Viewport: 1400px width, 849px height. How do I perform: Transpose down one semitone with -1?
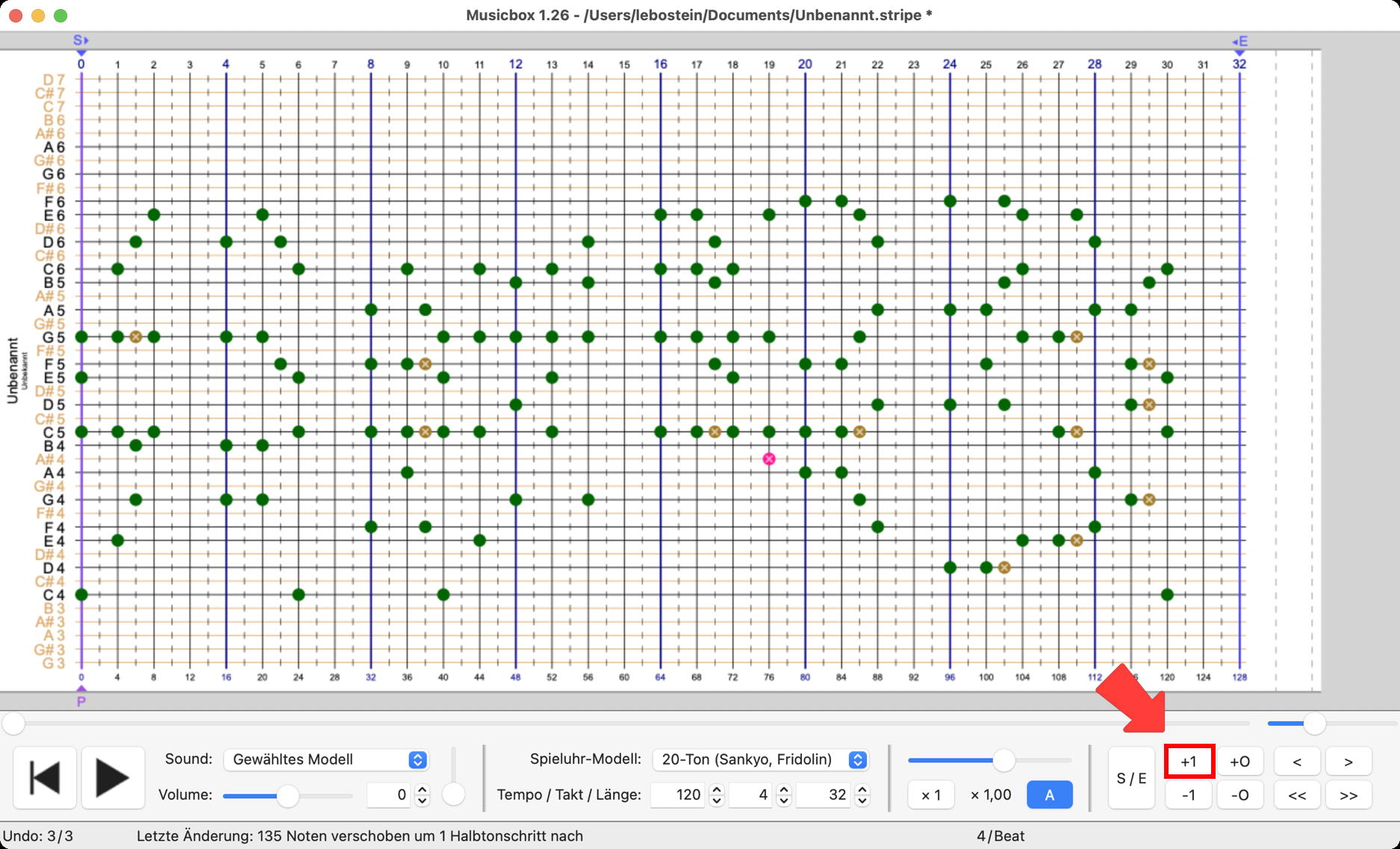pos(1189,795)
